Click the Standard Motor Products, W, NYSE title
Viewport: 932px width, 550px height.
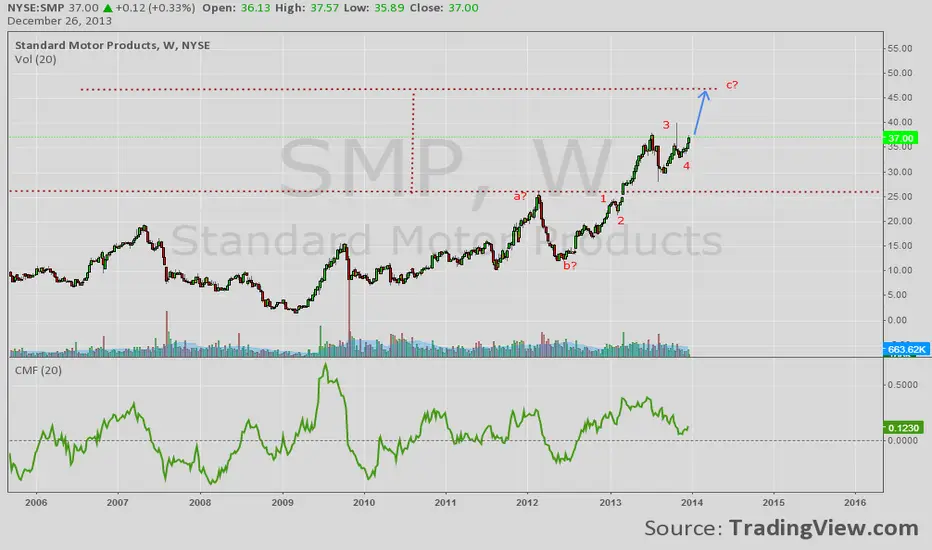click(x=112, y=45)
